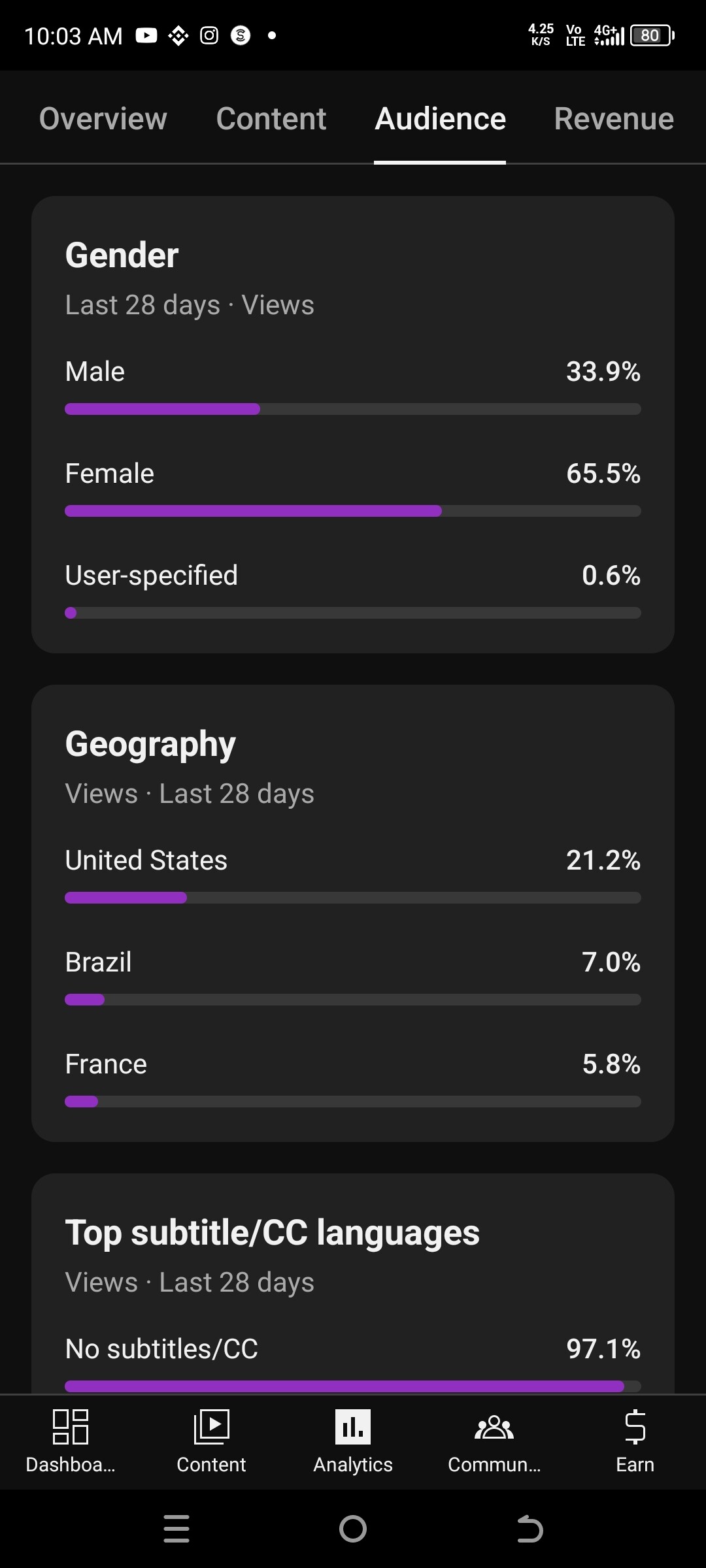The image size is (706, 1568).
Task: Tap the Content play icon in bottom bar
Action: click(x=211, y=1428)
